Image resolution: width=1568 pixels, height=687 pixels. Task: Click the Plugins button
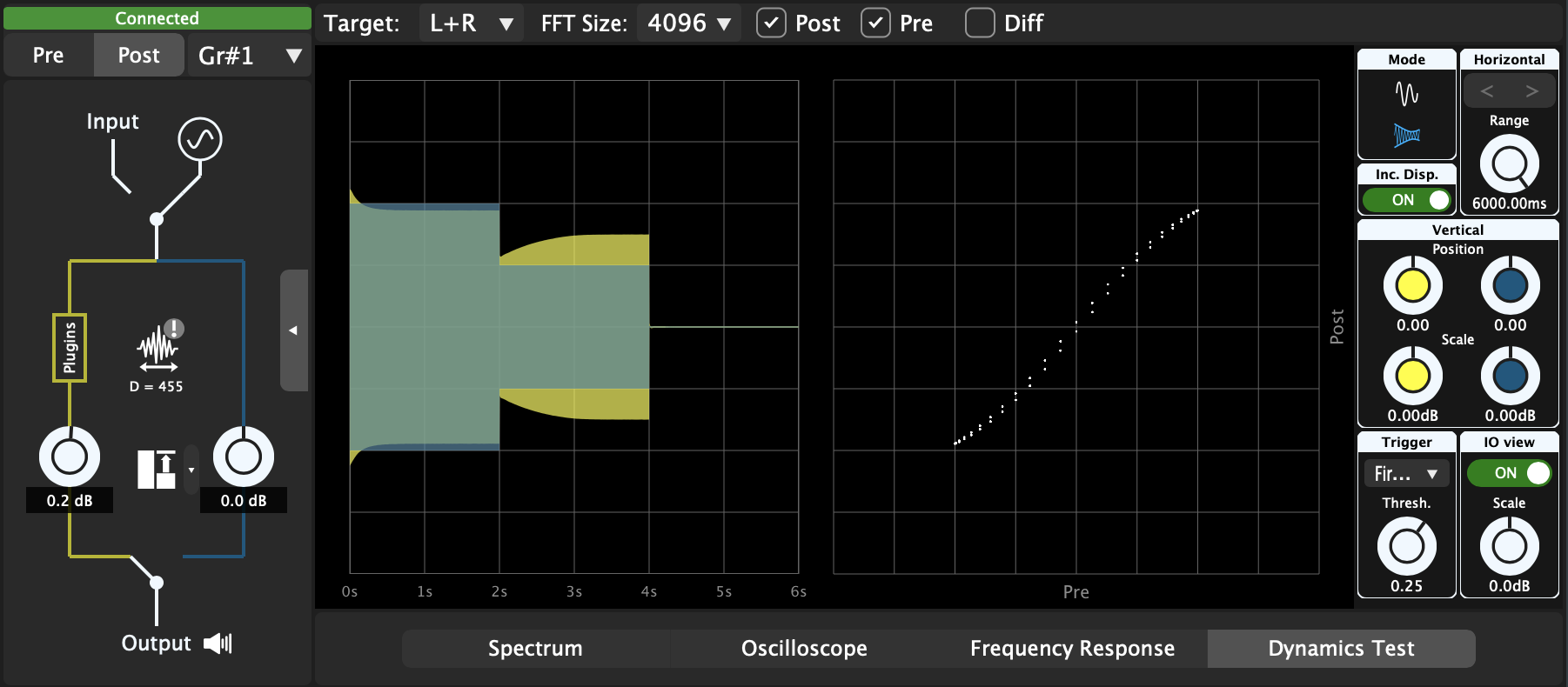tap(70, 348)
